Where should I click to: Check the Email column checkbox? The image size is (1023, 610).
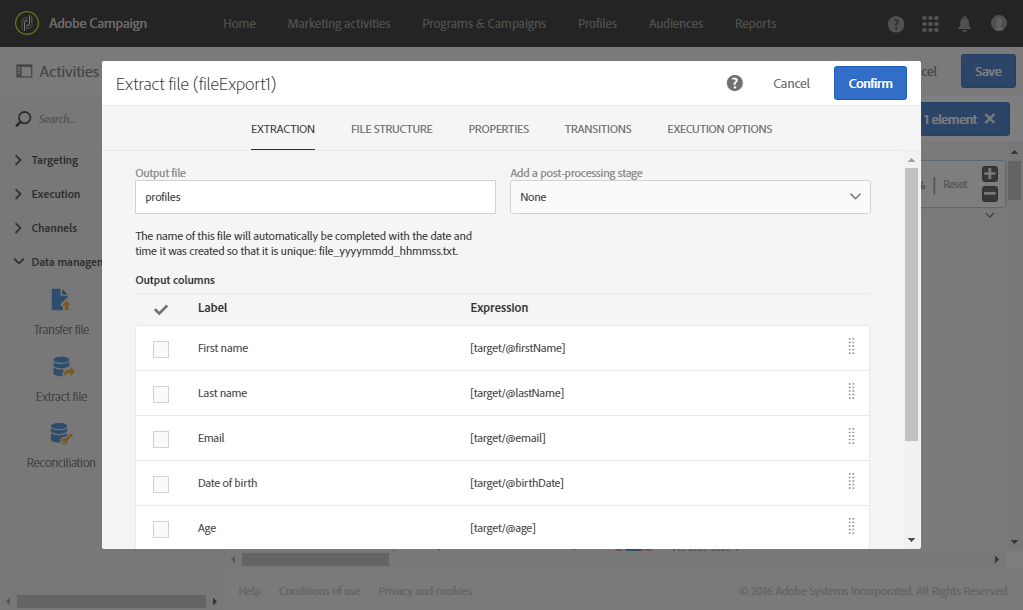coord(161,439)
